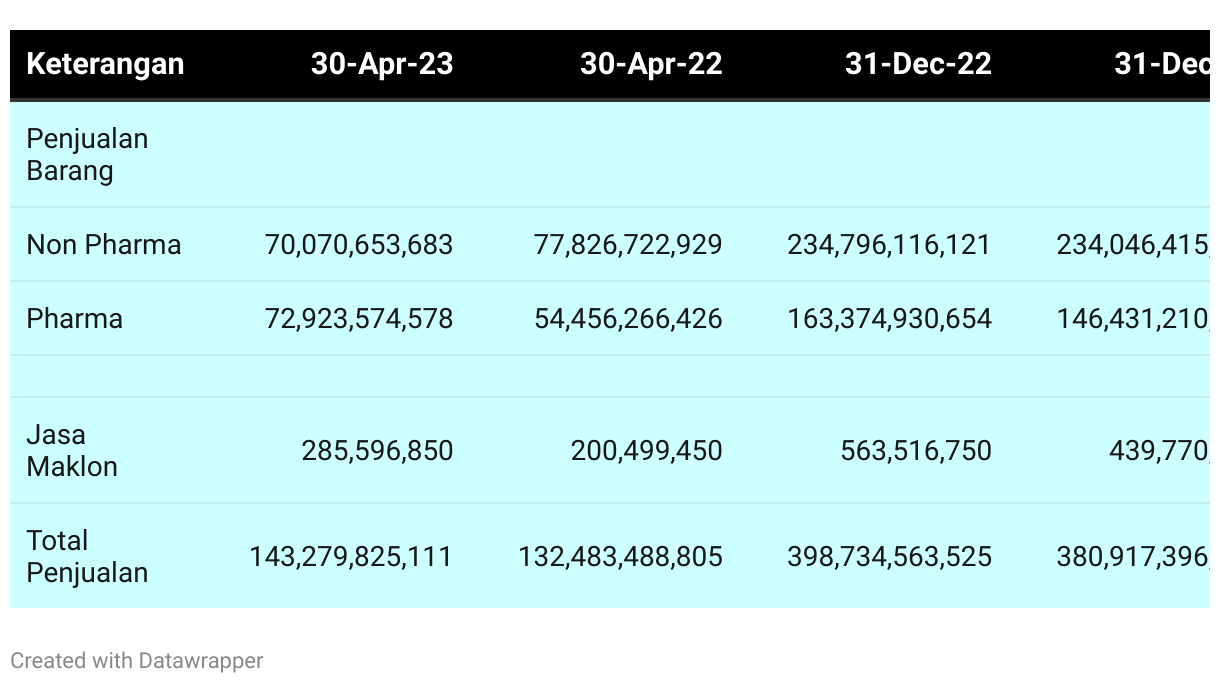Click the Keterangan column header
The width and height of the screenshot is (1220, 684).
[105, 64]
